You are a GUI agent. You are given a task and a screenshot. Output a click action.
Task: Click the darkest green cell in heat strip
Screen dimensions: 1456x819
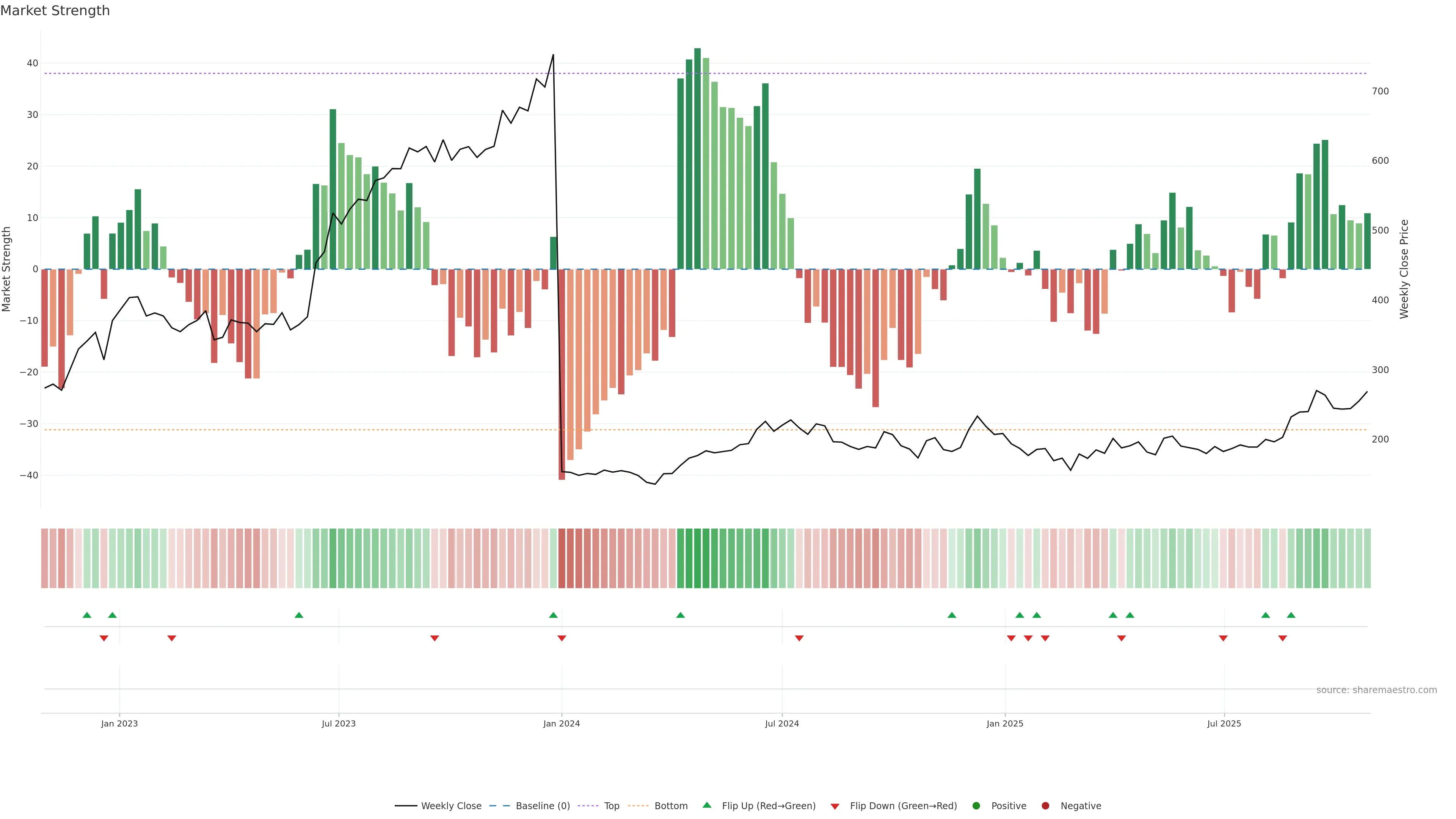point(698,558)
